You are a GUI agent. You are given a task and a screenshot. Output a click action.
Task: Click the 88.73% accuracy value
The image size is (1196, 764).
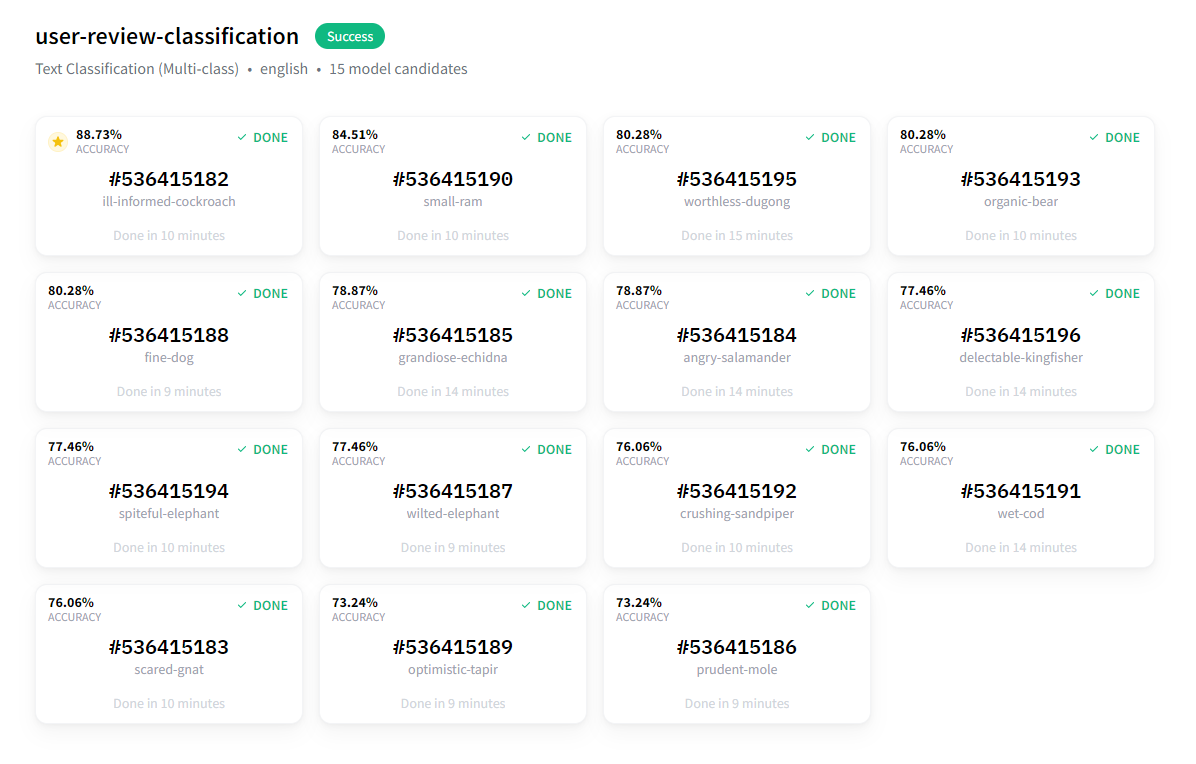(x=99, y=134)
